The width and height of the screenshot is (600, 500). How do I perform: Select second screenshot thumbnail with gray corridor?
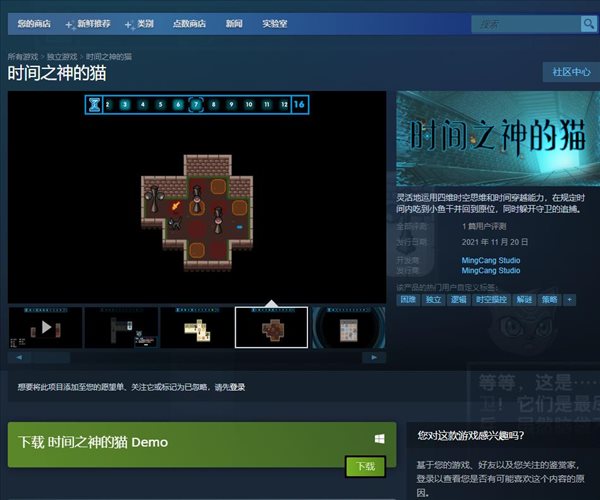click(121, 327)
